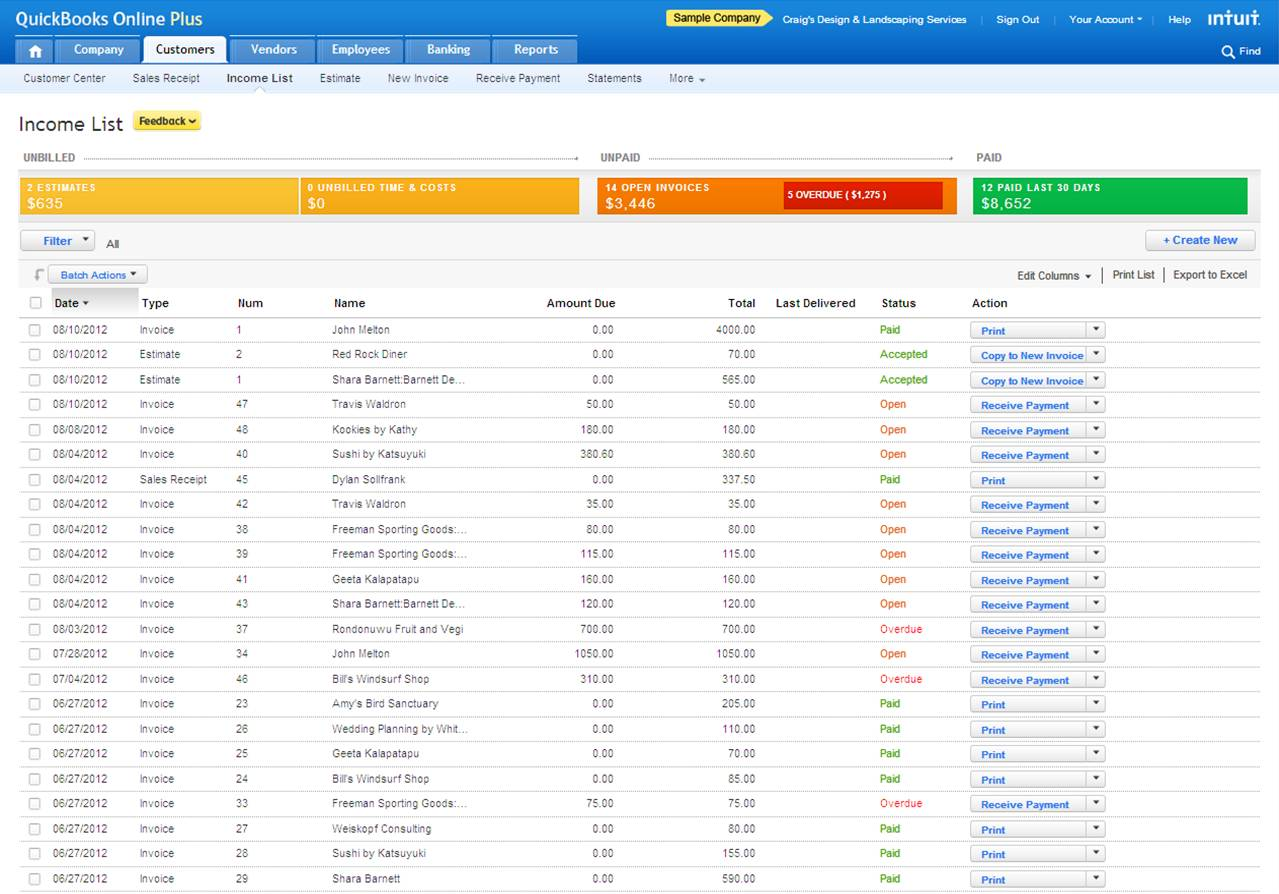Viewport: 1279px width, 894px height.
Task: Click the 0 Unbilled Time & Costs bar
Action: (x=440, y=196)
